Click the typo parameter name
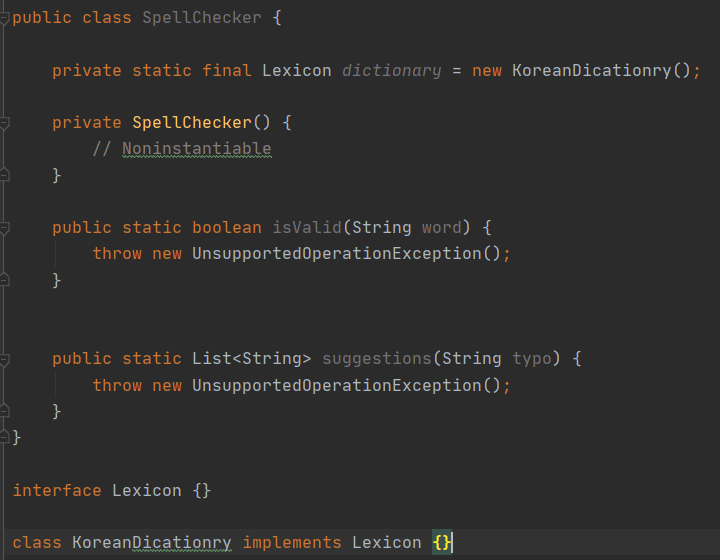Screen dimensions: 720x560 pyautogui.click(x=532, y=358)
